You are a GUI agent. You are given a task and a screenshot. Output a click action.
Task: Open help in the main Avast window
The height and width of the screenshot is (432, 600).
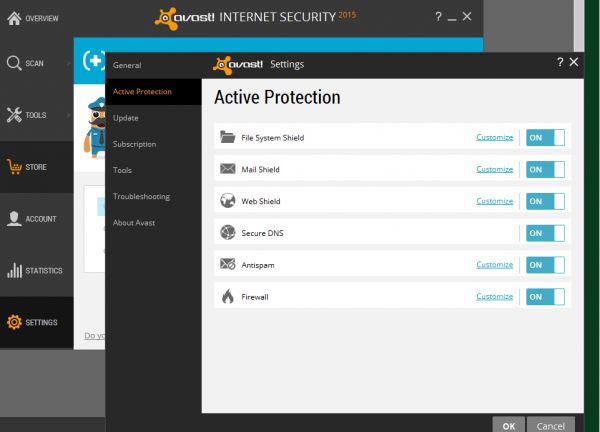pos(438,16)
